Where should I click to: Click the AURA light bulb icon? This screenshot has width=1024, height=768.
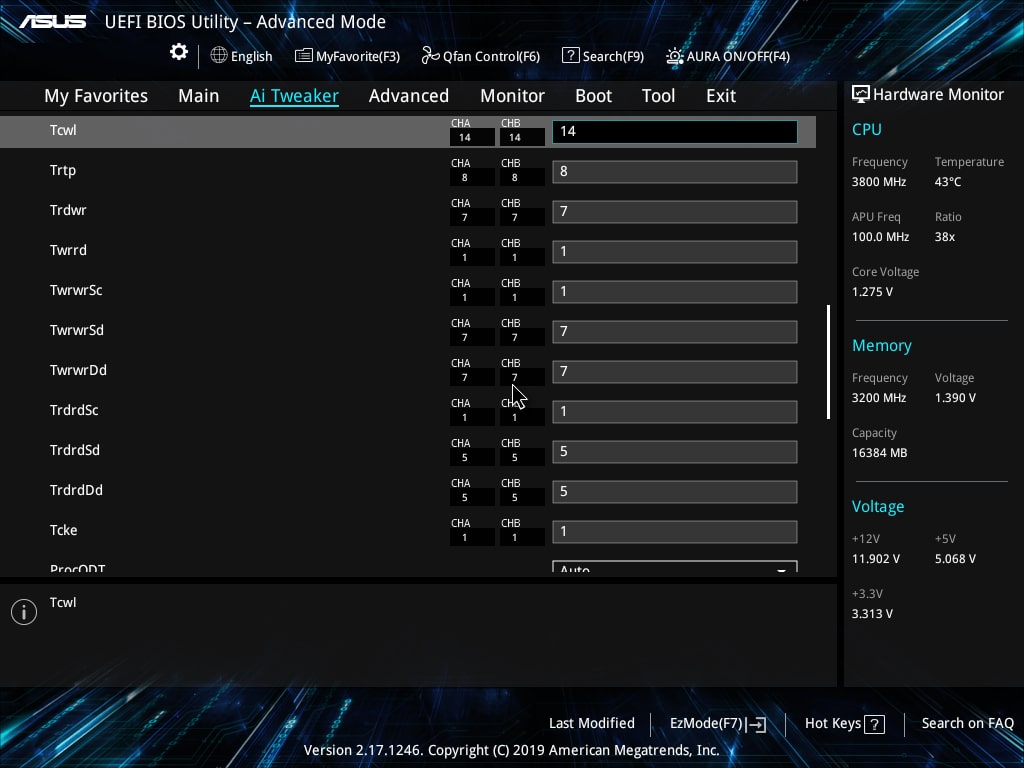point(675,56)
